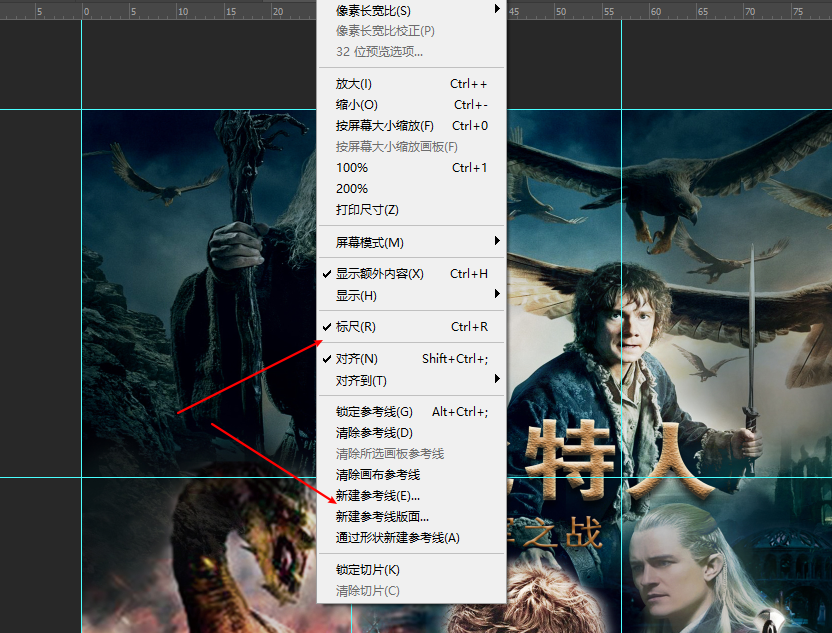Viewport: 832px width, 633px height.
Task: Open the 像素长宽比(S) submenu
Action: coord(411,11)
